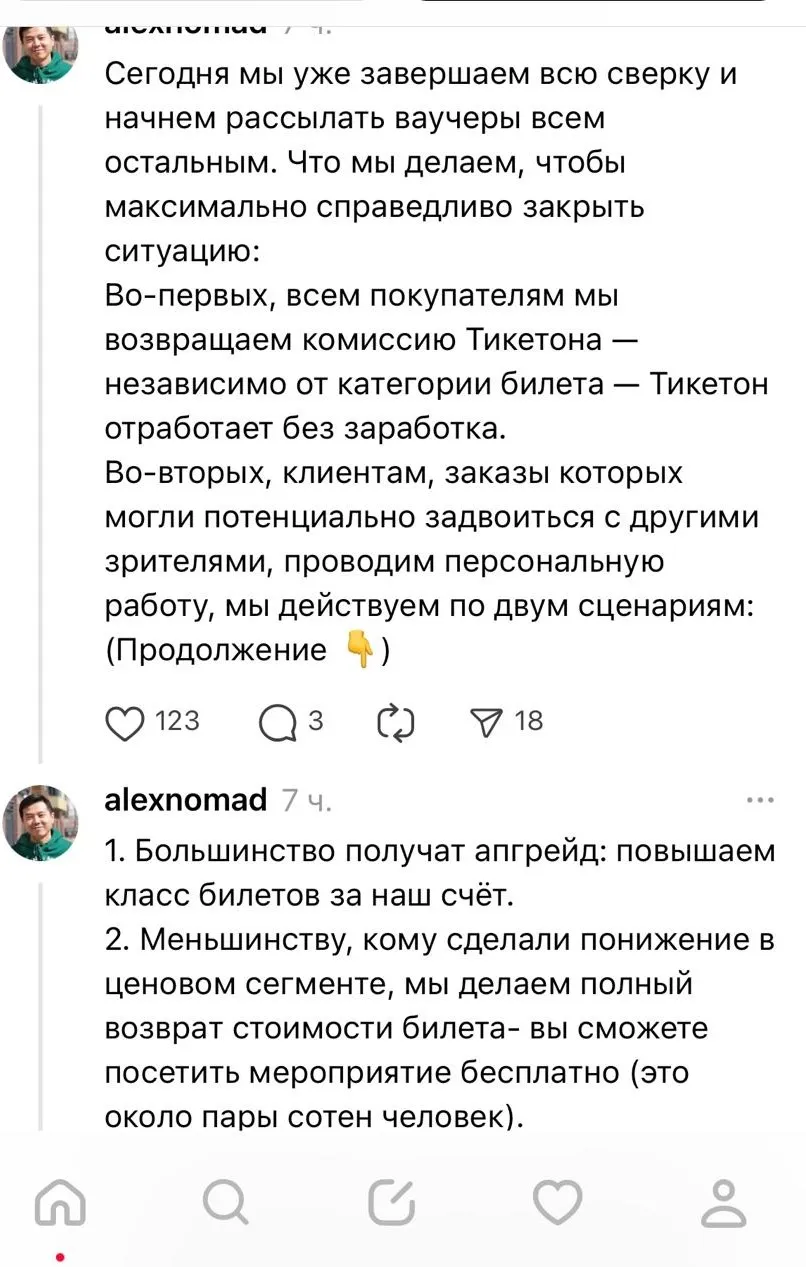Go to the Home feed tab
Viewport: 806px width, 1267px height.
click(x=60, y=1204)
